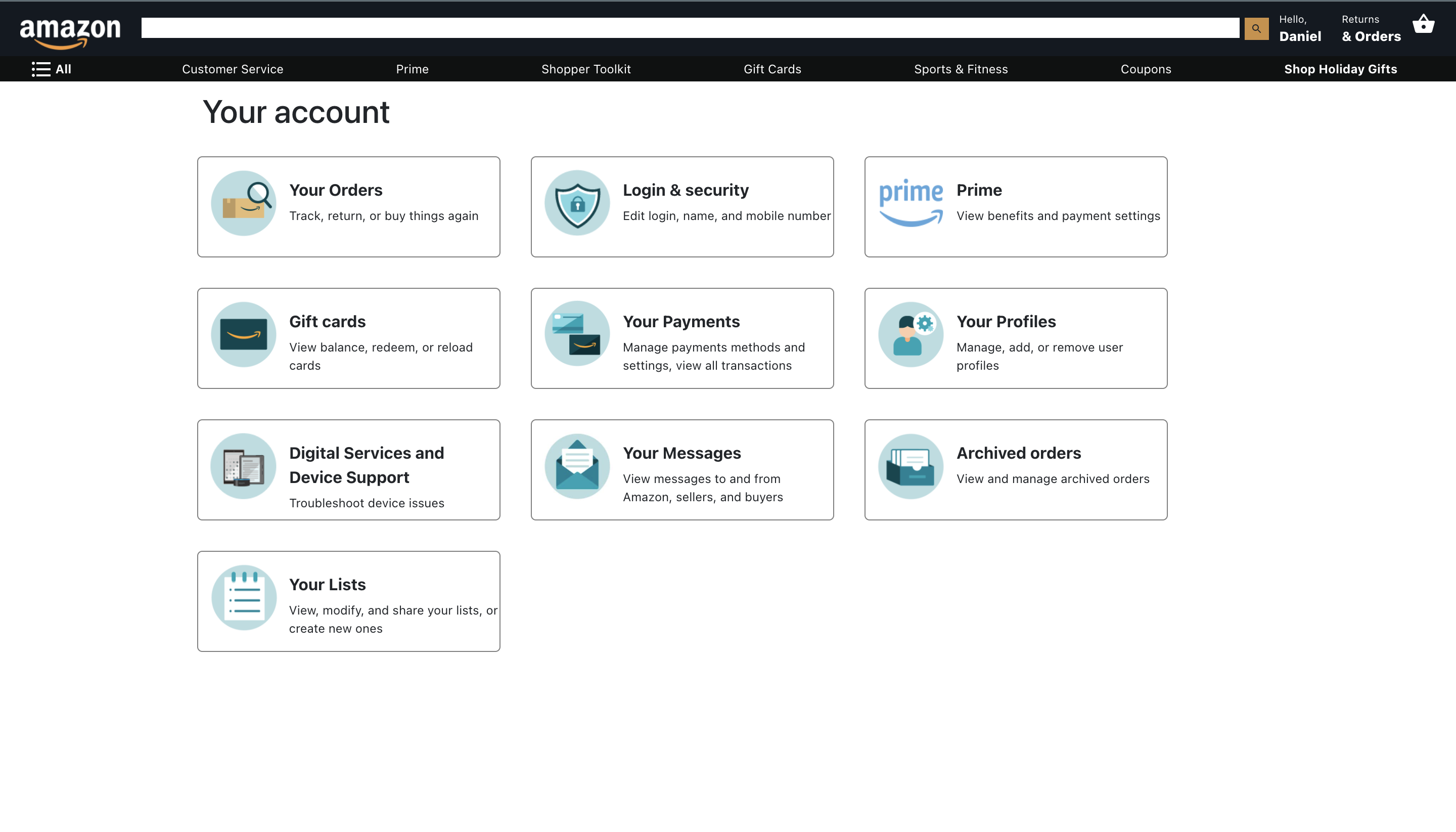Open Hello, Daniel account menu
Screen dimensions: 1456x832
pos(1299,28)
